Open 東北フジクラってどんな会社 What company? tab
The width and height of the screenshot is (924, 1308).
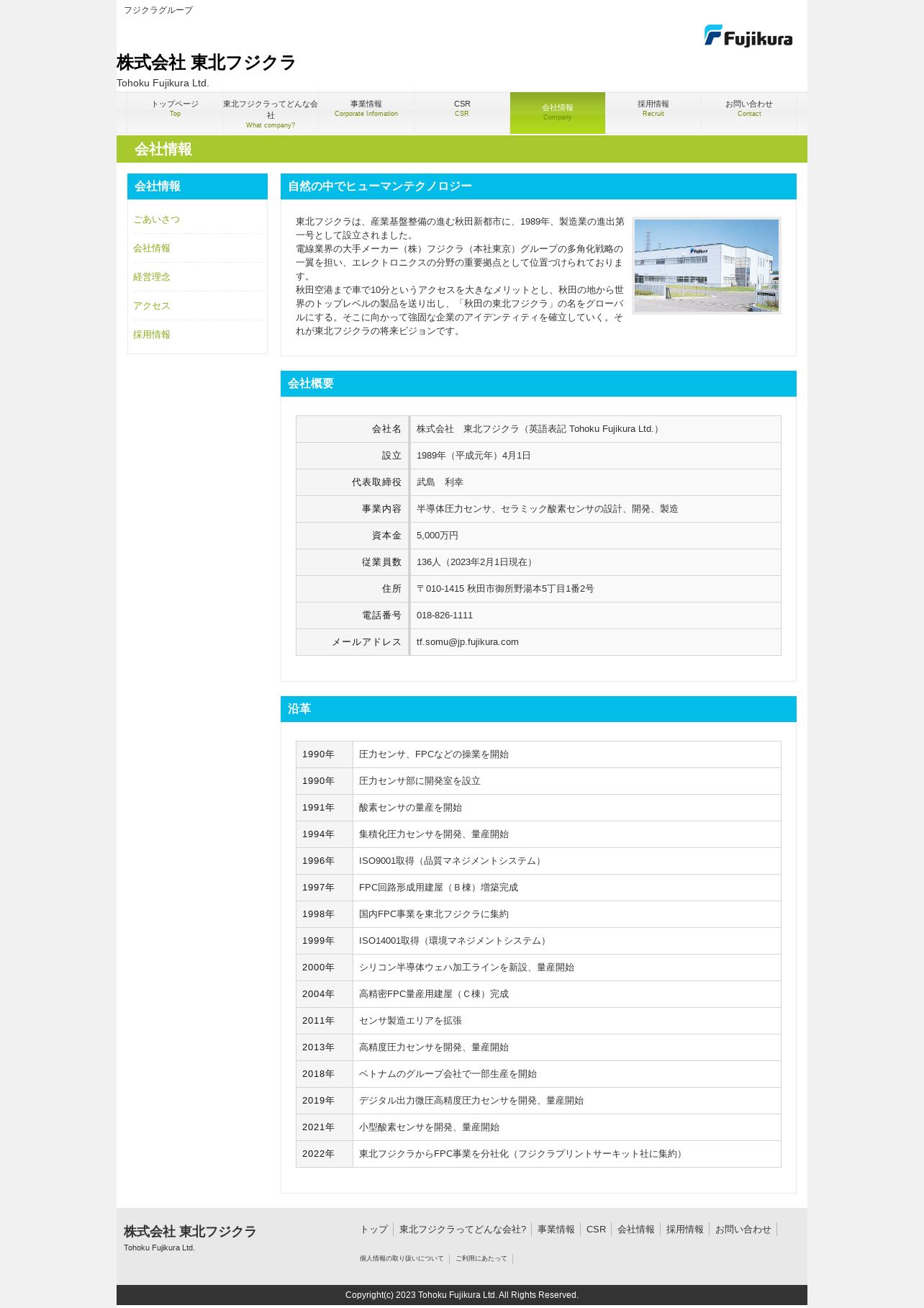271,113
